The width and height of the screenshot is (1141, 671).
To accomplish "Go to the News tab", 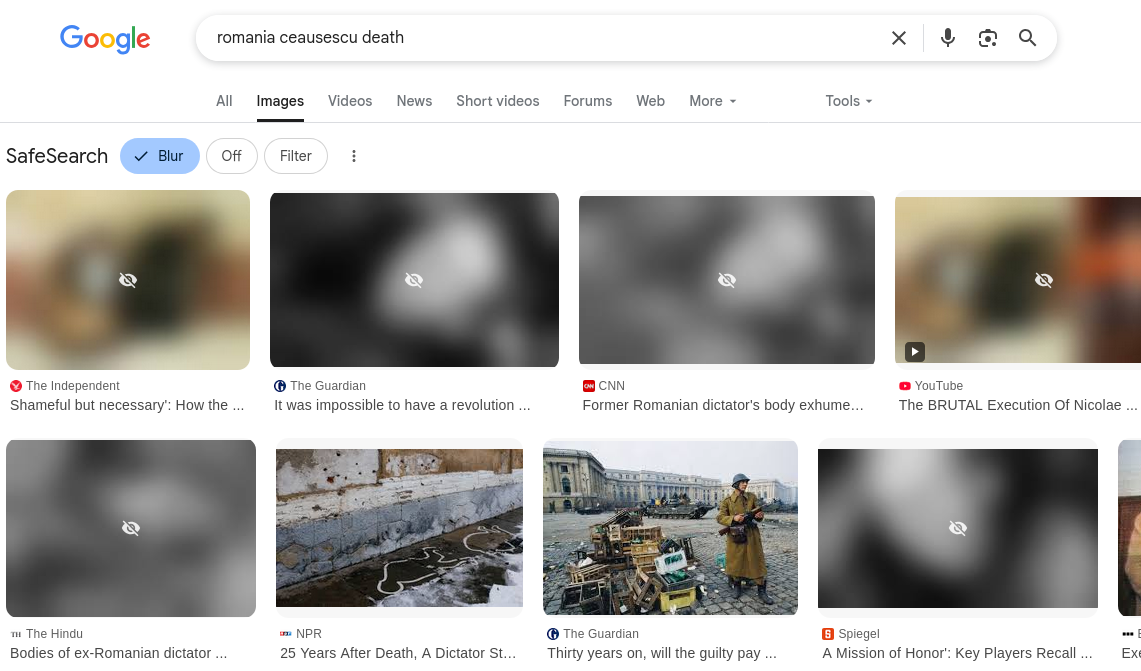I will pyautogui.click(x=414, y=101).
